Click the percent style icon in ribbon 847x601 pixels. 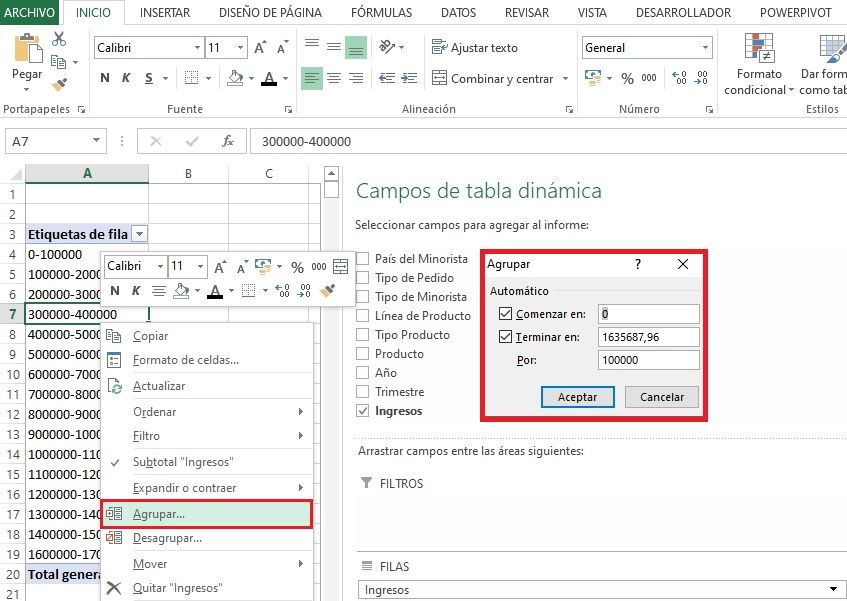627,78
